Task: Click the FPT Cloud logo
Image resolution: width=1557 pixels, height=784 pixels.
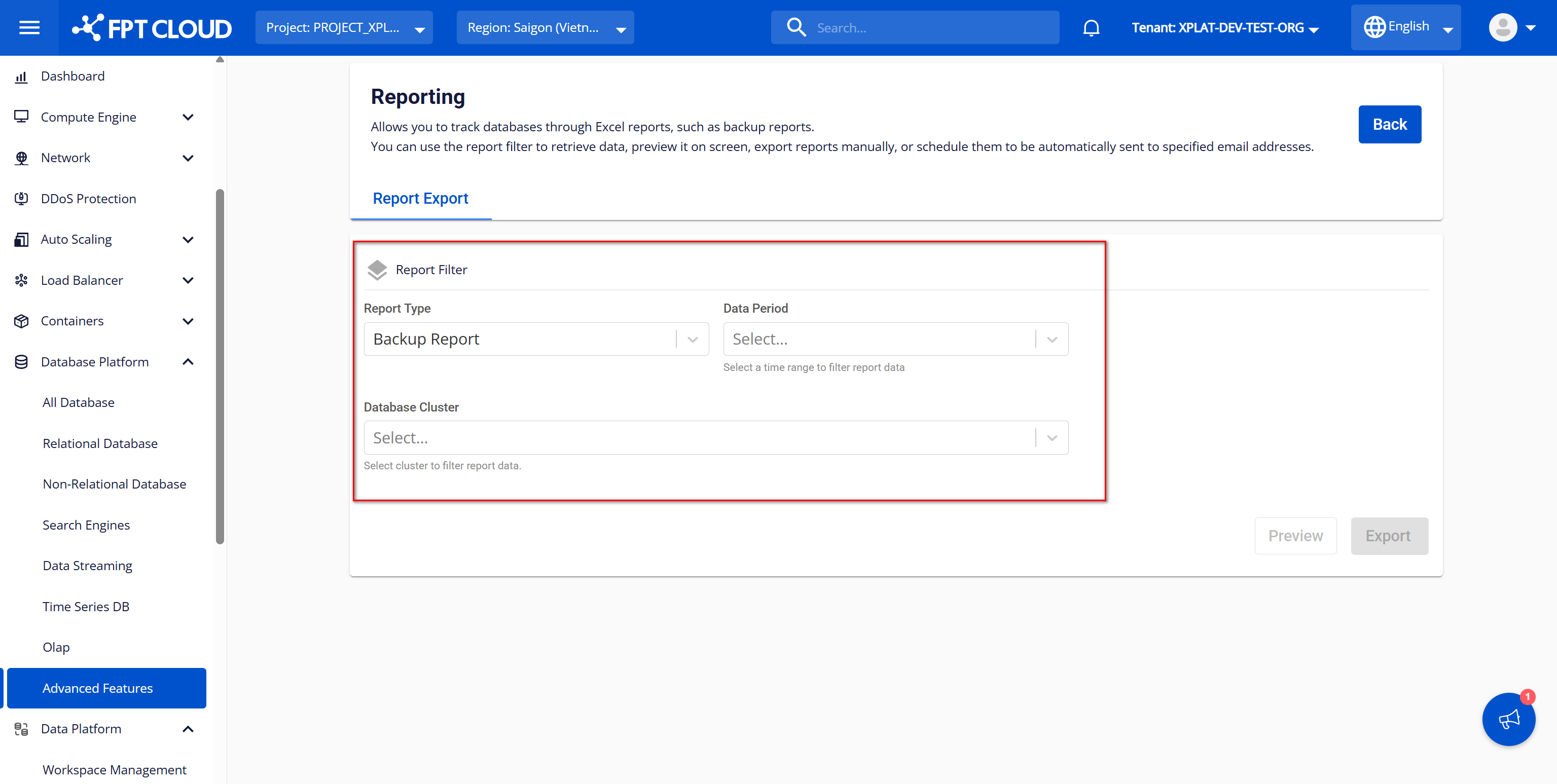Action: pos(152,28)
